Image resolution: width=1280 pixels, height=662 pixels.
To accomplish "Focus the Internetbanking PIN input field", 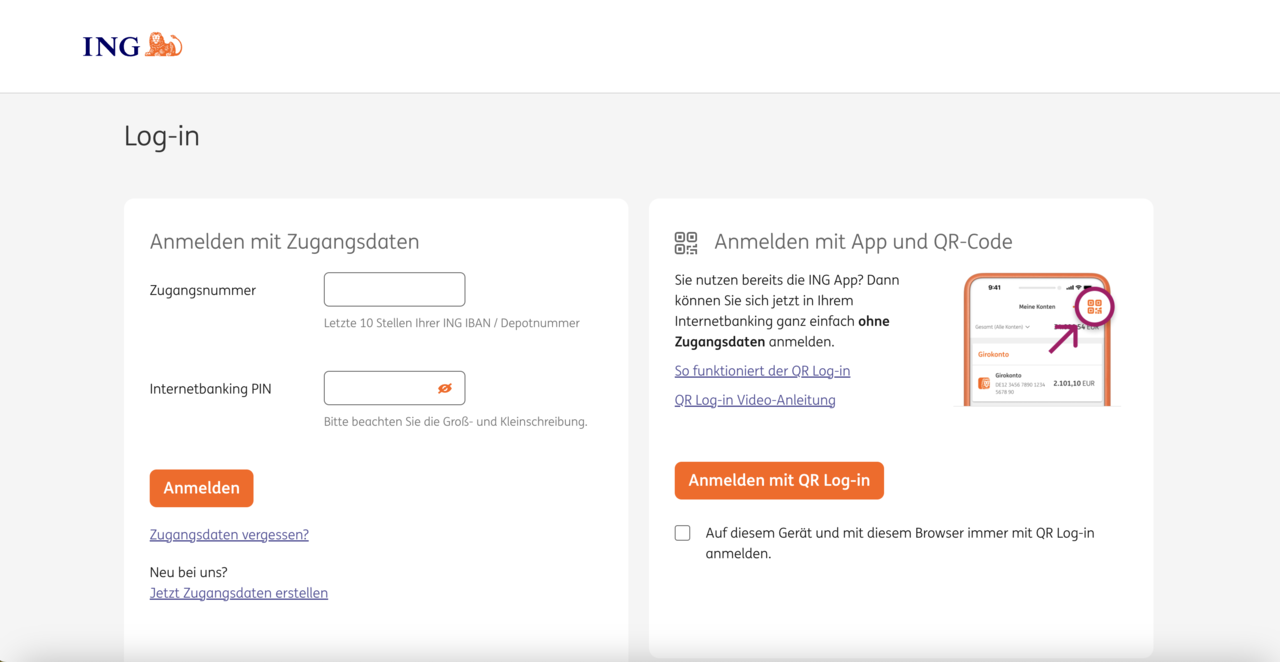I will click(x=380, y=388).
